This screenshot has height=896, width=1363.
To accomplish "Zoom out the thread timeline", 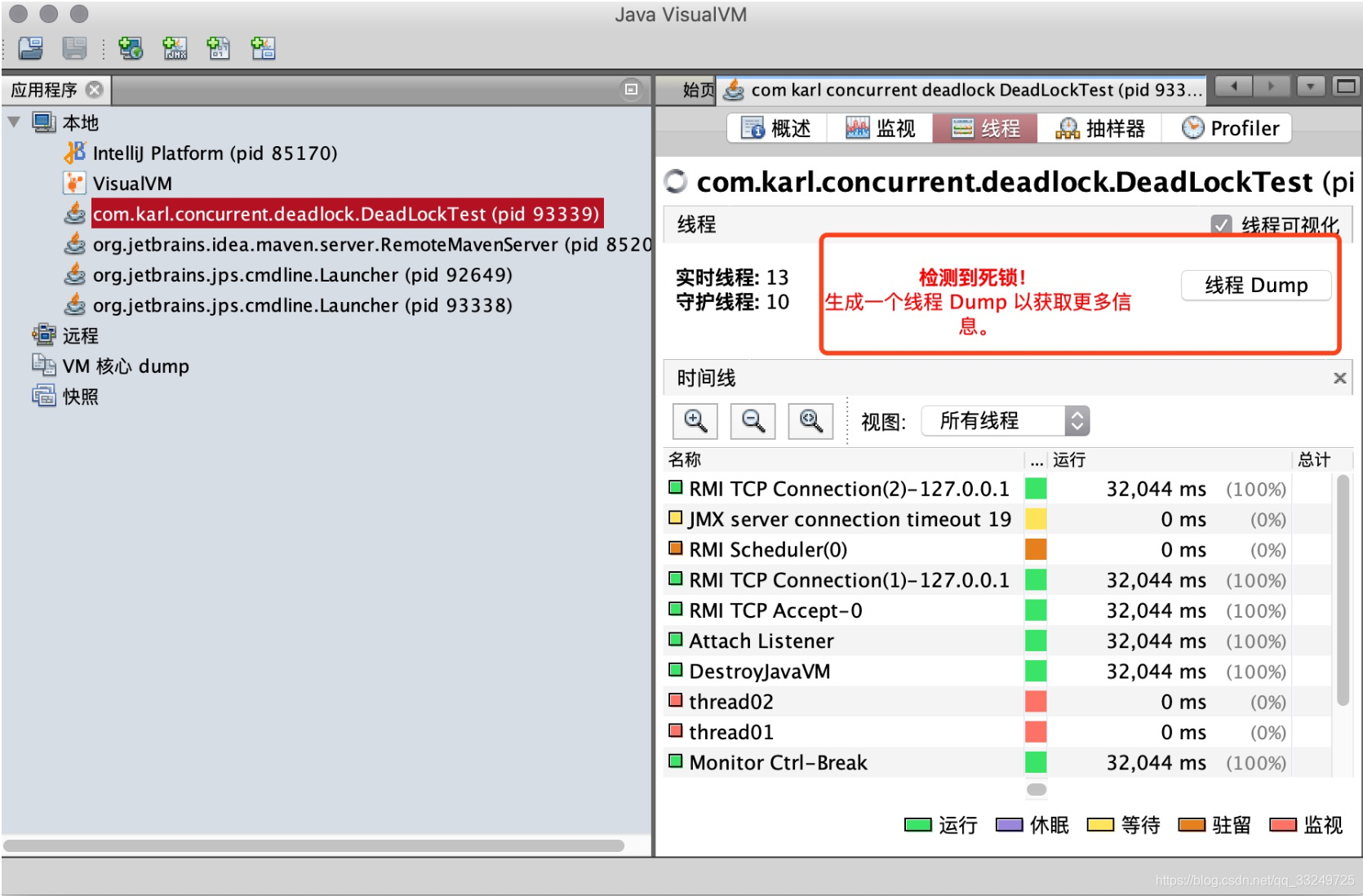I will [753, 421].
